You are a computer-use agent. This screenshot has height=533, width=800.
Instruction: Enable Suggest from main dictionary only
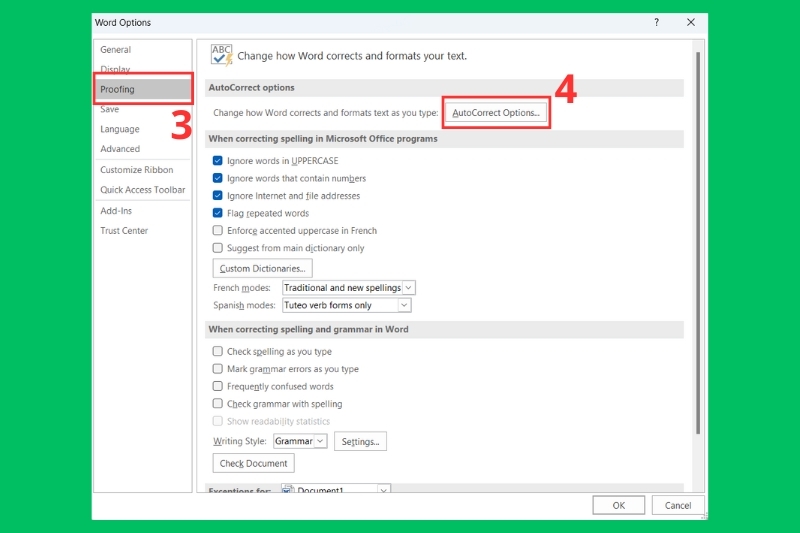217,248
